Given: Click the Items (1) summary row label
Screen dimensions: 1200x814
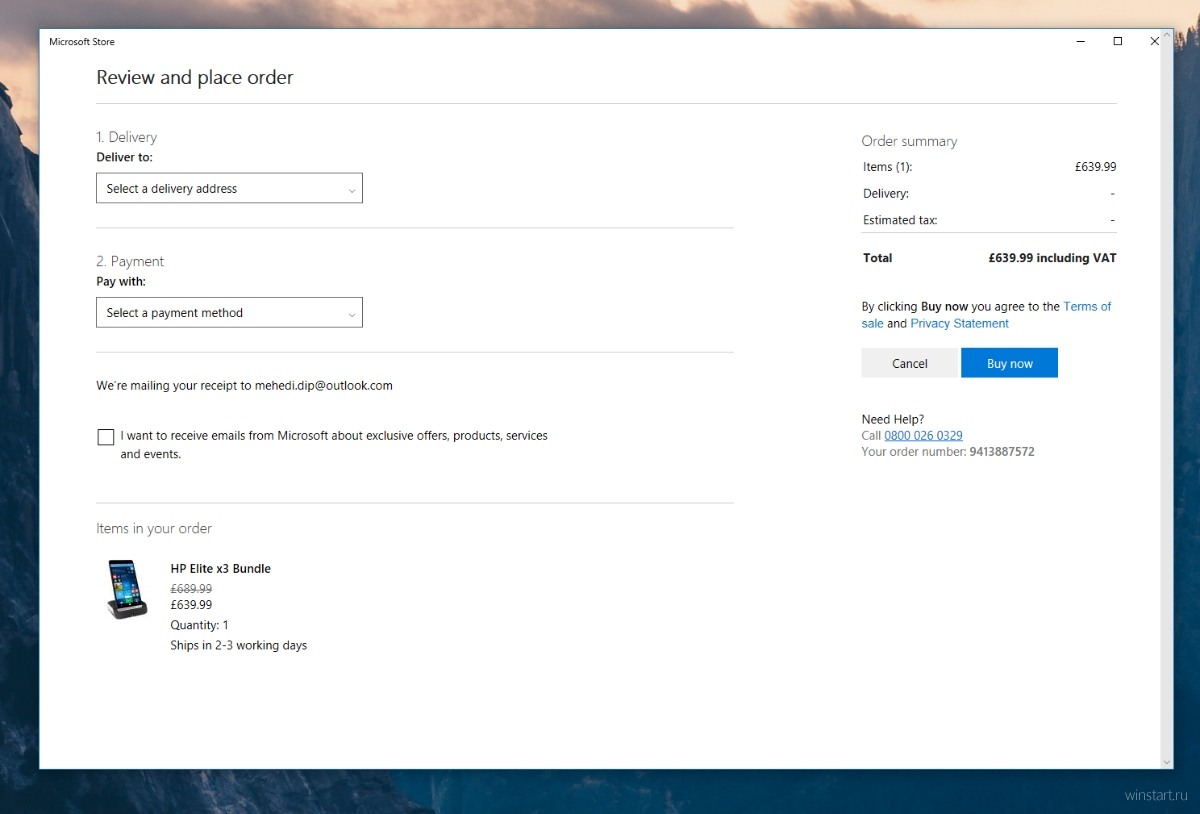Looking at the screenshot, I should click(x=887, y=167).
